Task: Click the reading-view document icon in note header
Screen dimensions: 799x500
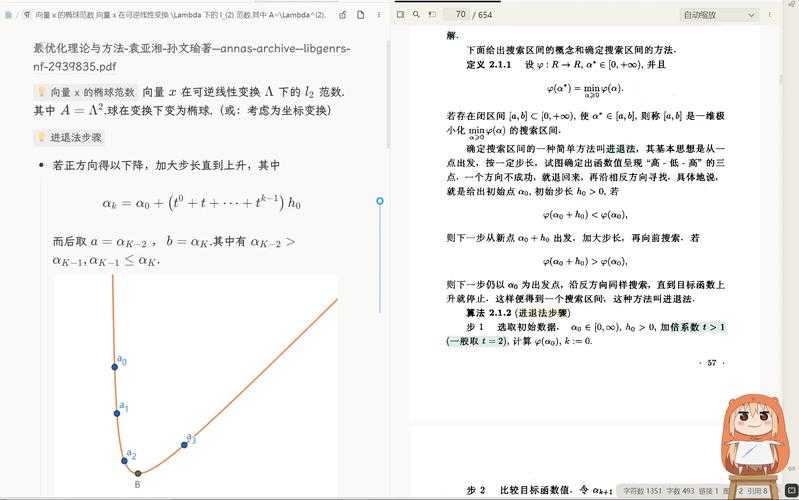Action: point(361,15)
